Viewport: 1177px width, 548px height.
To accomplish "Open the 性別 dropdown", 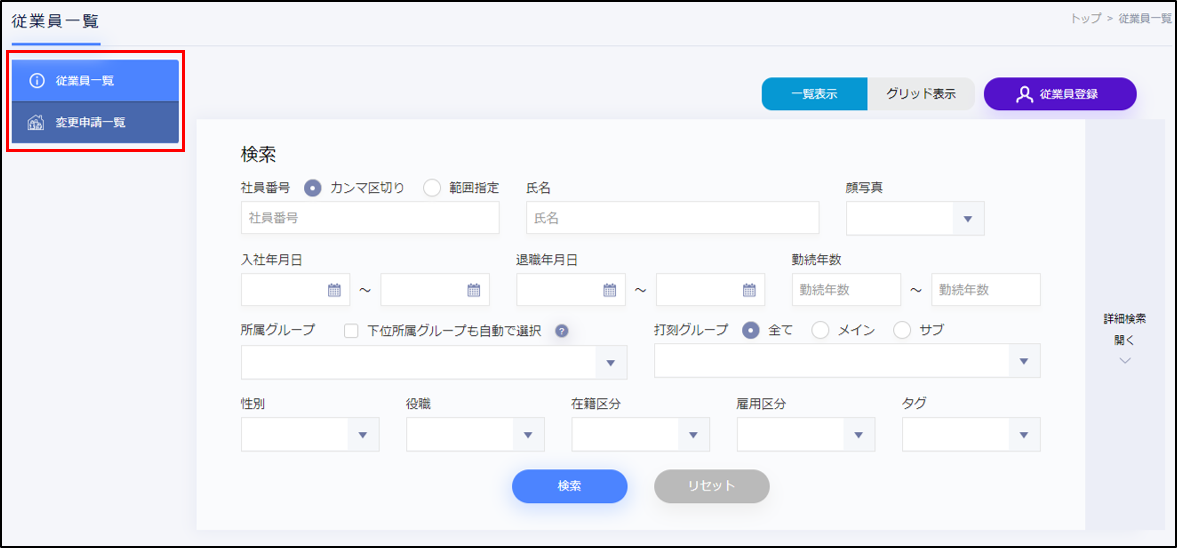I will tap(310, 435).
